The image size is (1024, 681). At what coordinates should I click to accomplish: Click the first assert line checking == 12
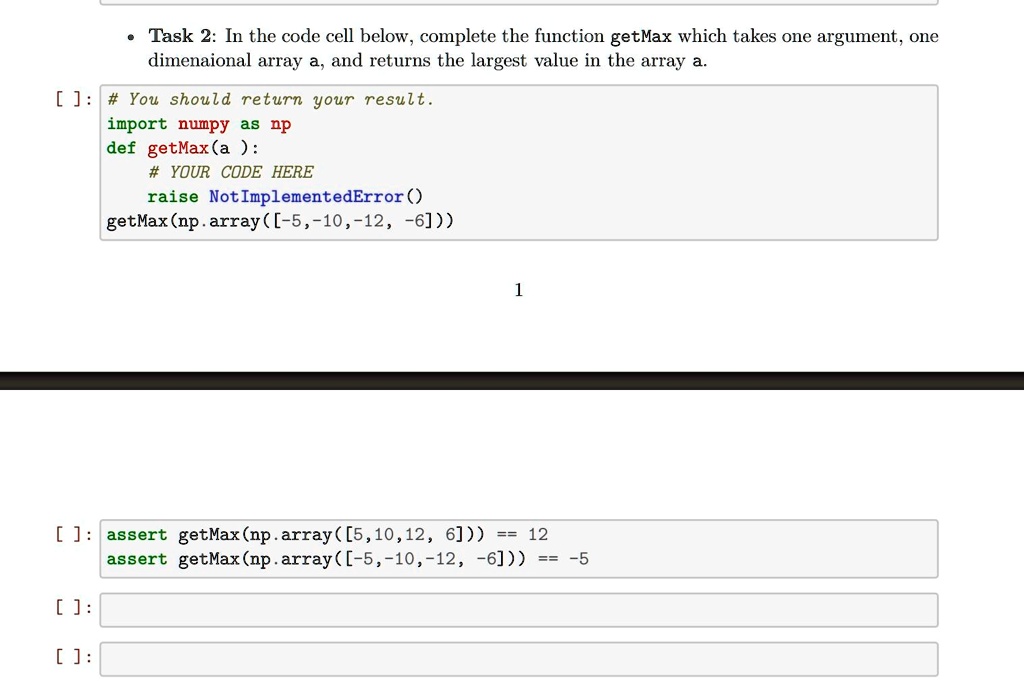click(x=325, y=534)
